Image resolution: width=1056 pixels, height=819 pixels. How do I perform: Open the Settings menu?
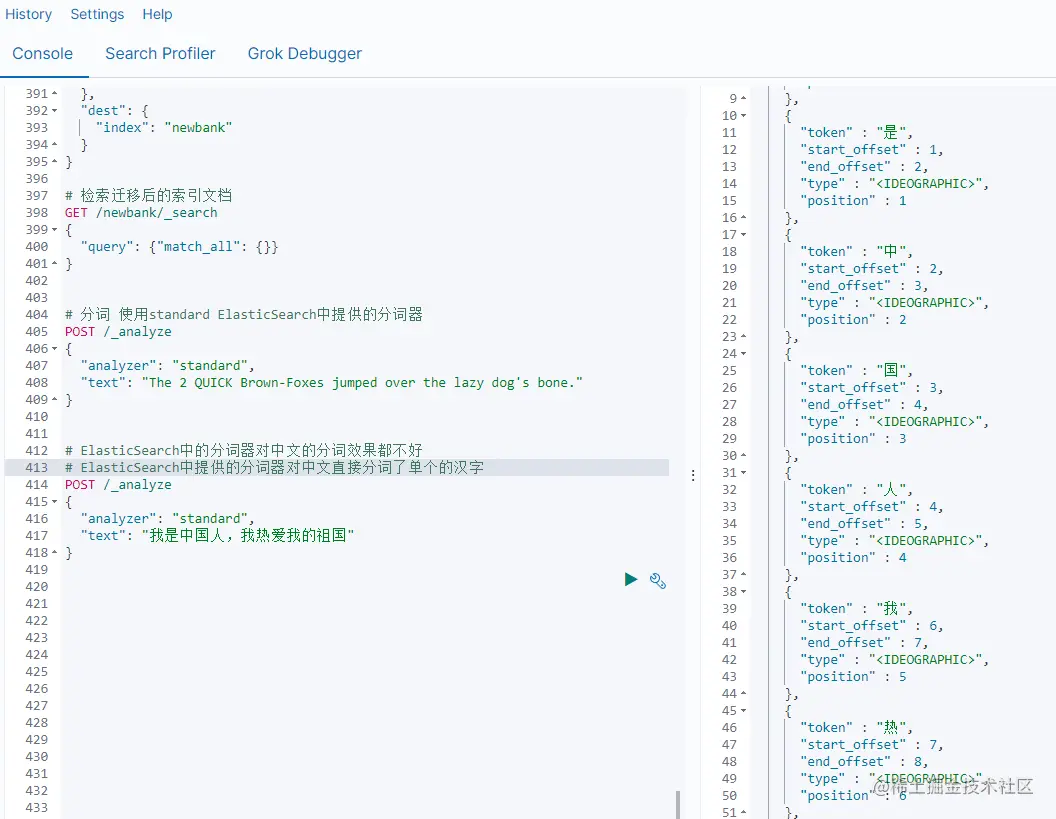coord(97,14)
